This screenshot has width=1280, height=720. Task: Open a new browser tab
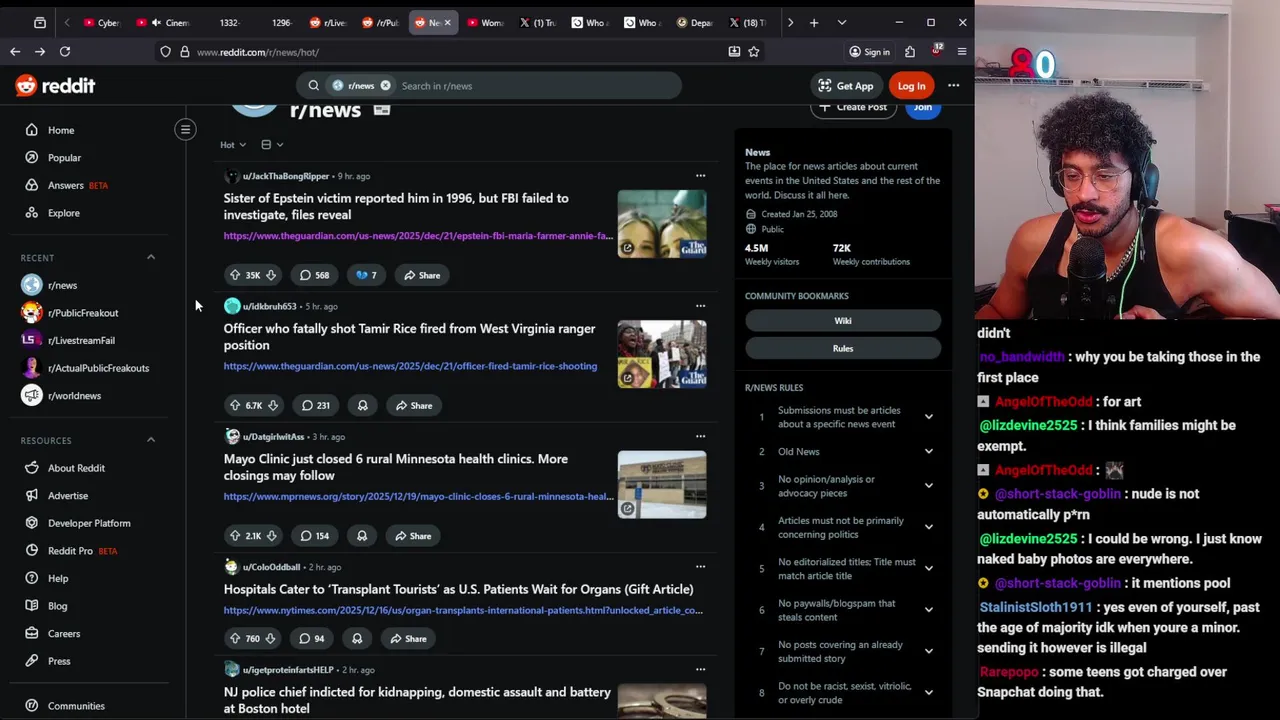(814, 22)
